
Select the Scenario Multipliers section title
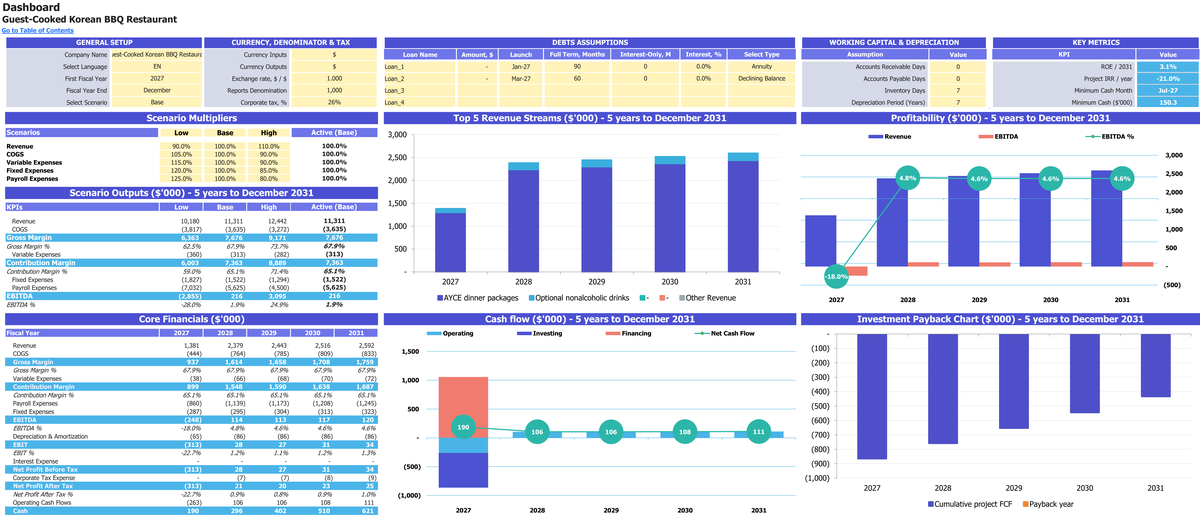(190, 118)
